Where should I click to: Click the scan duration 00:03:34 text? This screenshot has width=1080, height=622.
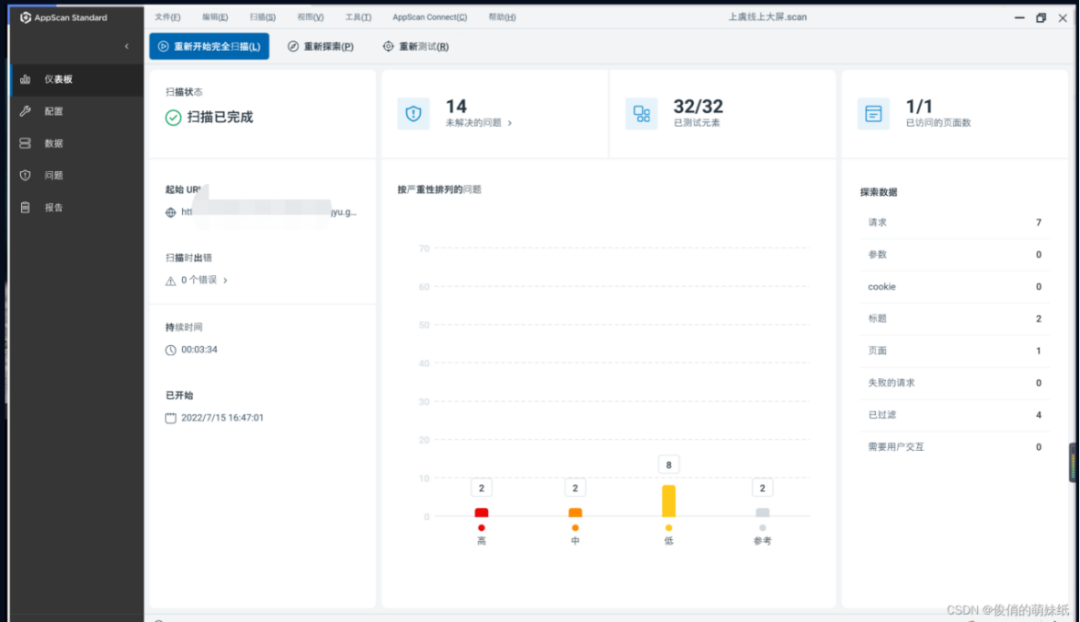(x=199, y=350)
